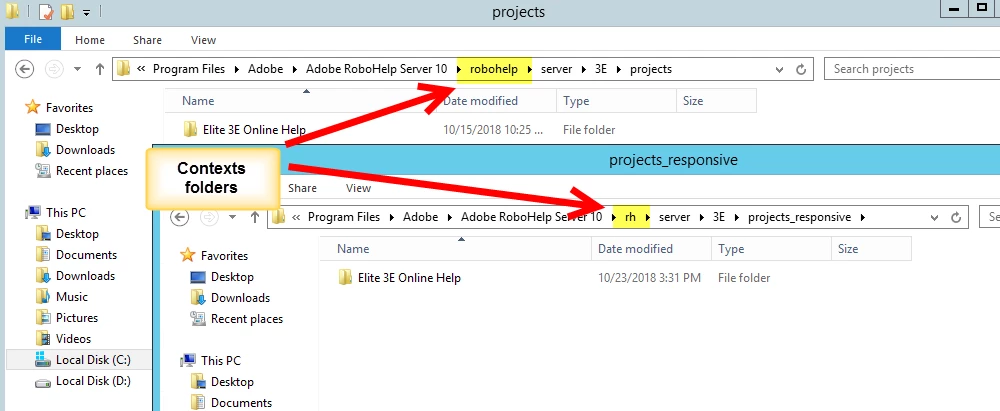Open Desktop under Favorites in projects_responsive window
The image size is (1000, 411).
(222, 277)
